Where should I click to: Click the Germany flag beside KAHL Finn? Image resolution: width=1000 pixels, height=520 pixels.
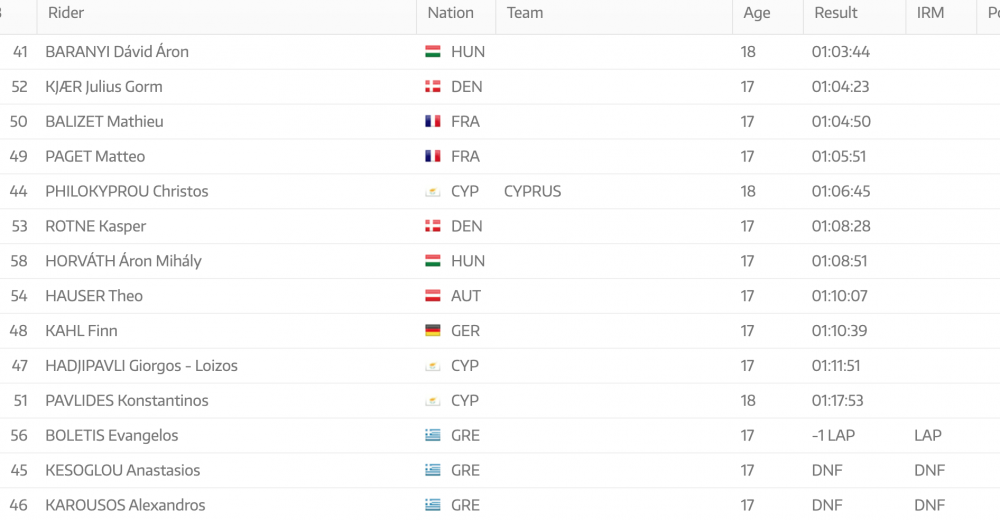(x=433, y=331)
